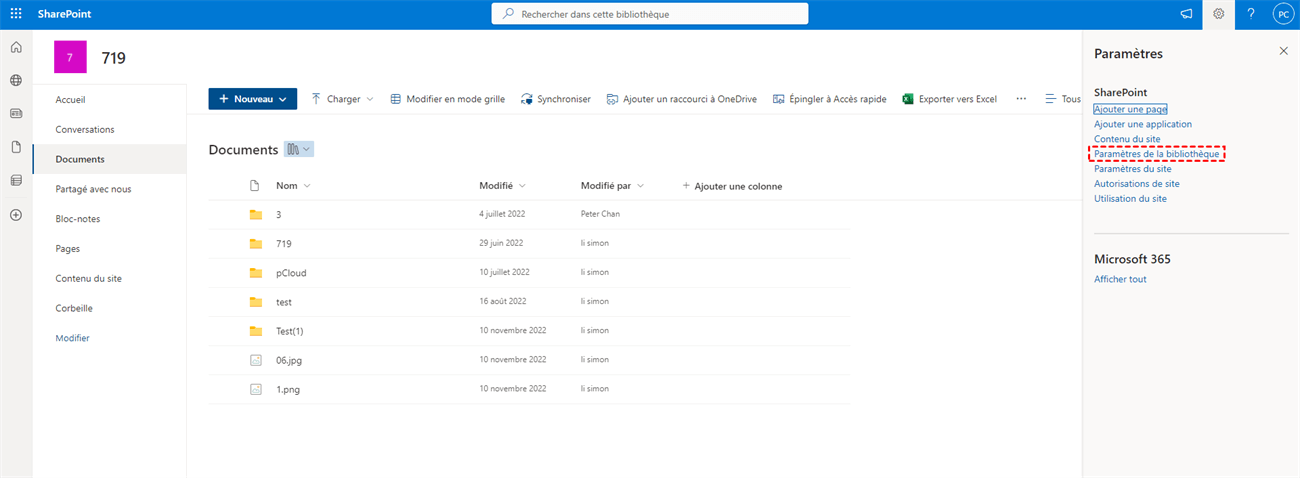Click the Paramètres de la bibliothèque link
1300x478 pixels.
point(1156,154)
